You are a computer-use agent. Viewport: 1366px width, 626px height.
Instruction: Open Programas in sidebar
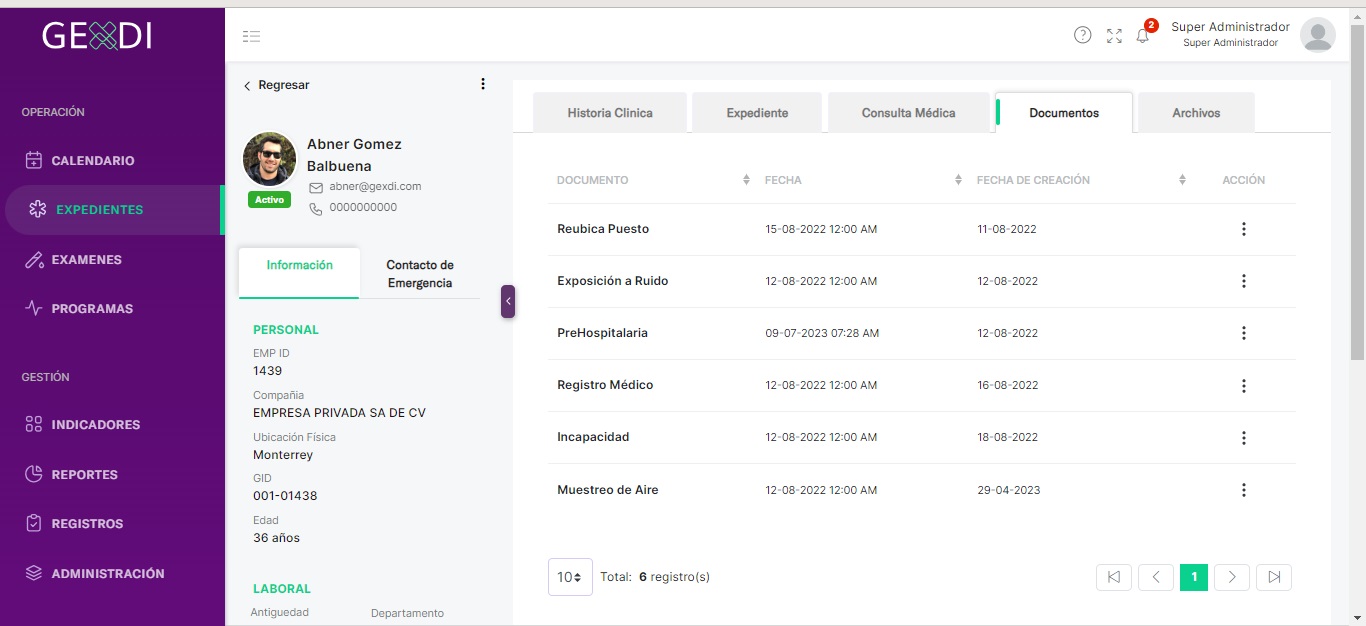point(92,309)
